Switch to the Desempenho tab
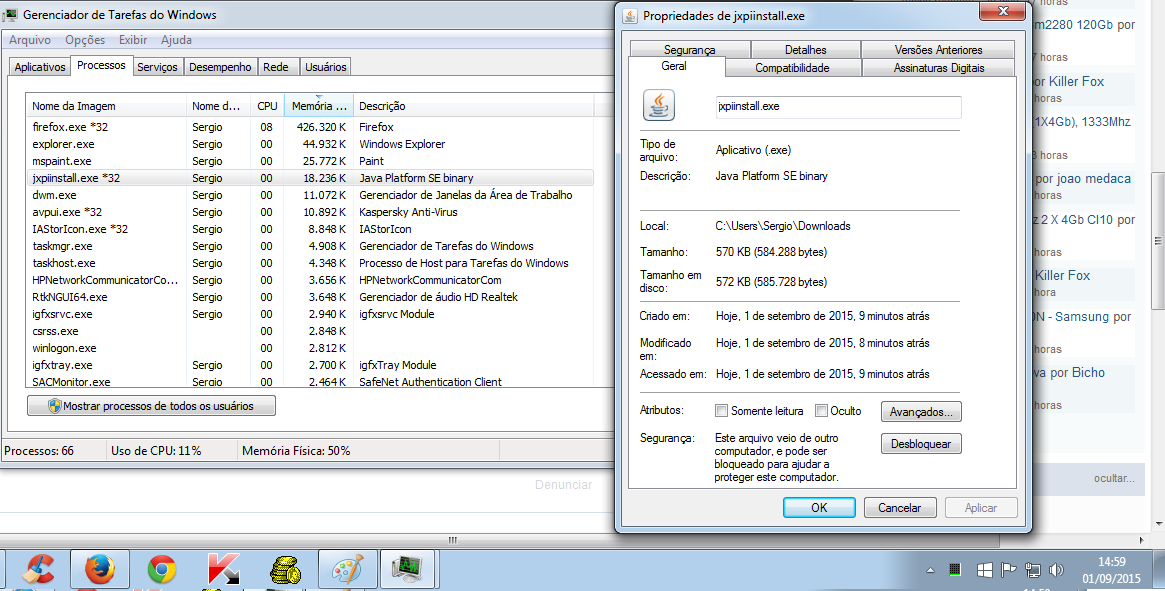This screenshot has height=591, width=1165. tap(220, 67)
